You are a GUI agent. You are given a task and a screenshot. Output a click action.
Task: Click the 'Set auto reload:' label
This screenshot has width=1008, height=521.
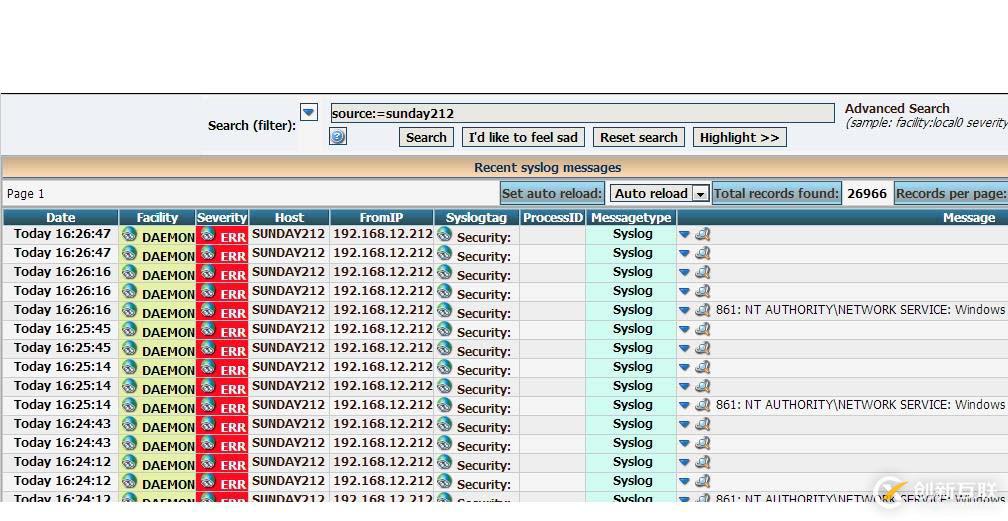click(552, 193)
